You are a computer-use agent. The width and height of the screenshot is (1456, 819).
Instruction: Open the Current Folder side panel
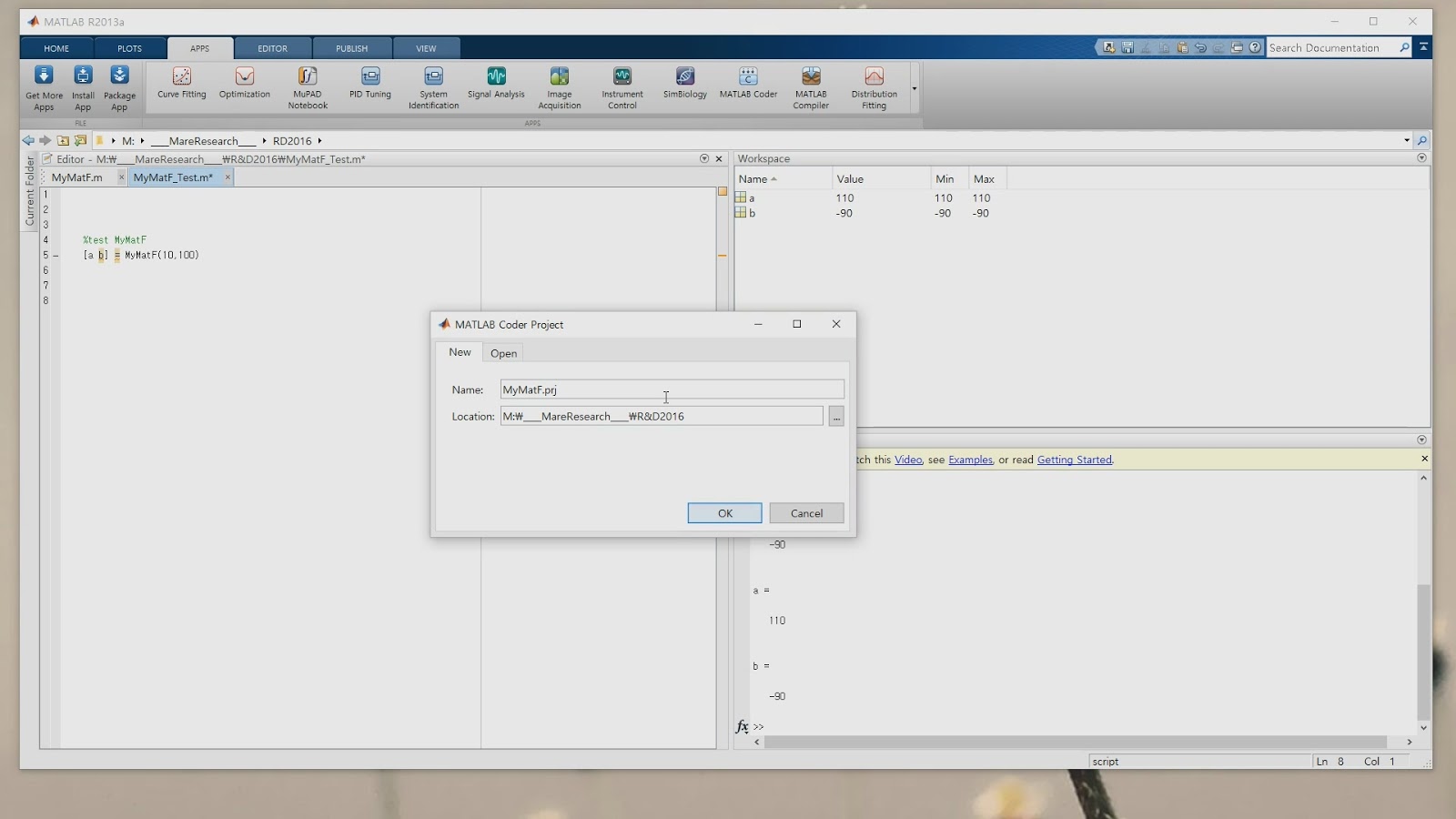(x=29, y=191)
